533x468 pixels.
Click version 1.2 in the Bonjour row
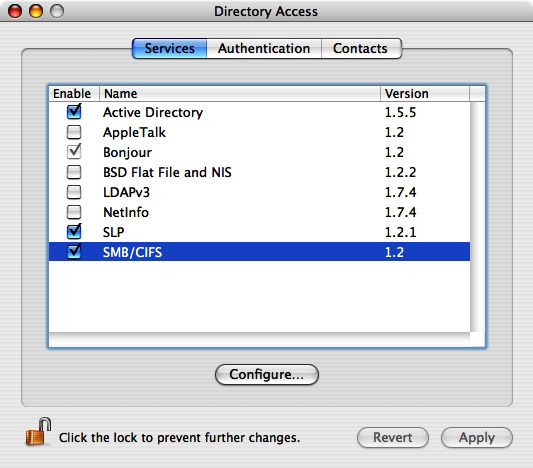pyautogui.click(x=394, y=153)
